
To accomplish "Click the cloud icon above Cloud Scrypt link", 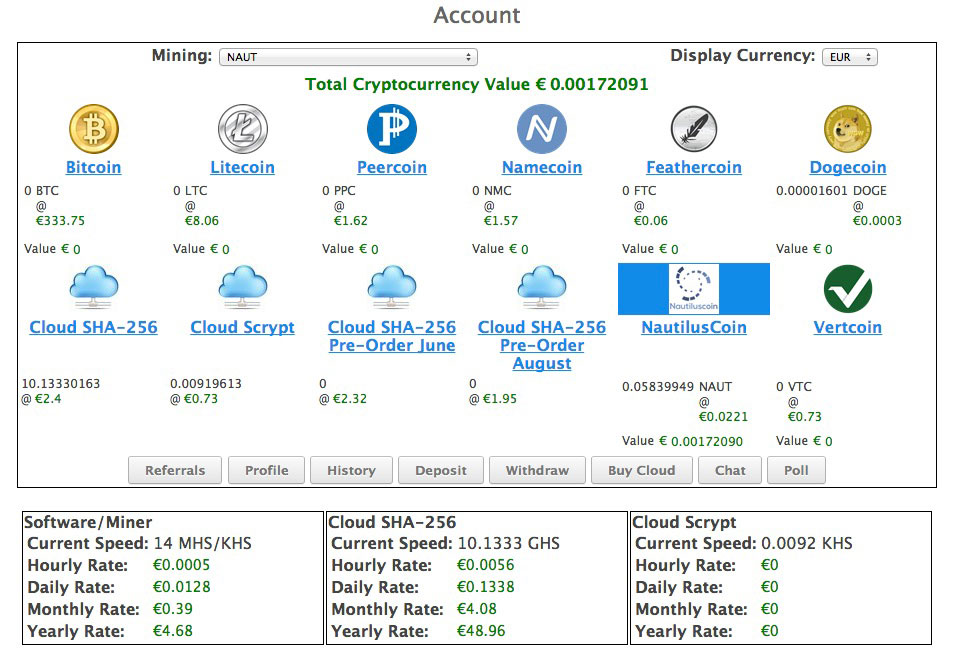I will (242, 287).
